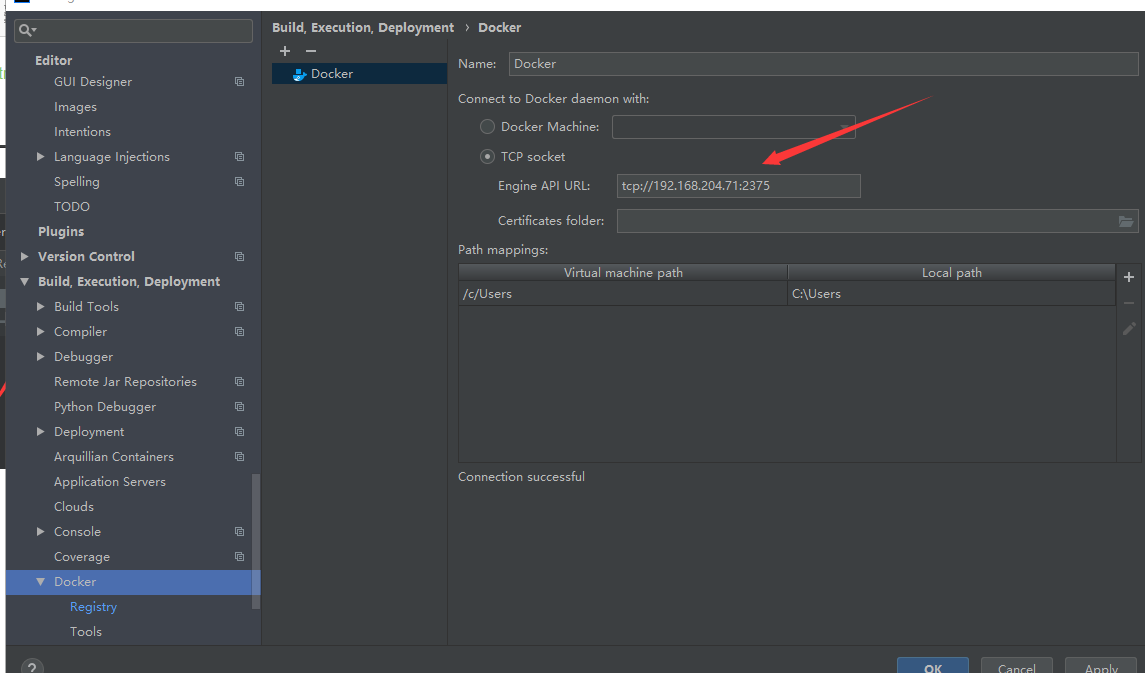
Task: Click the GUI Designer settings toggle icon
Action: point(238,81)
